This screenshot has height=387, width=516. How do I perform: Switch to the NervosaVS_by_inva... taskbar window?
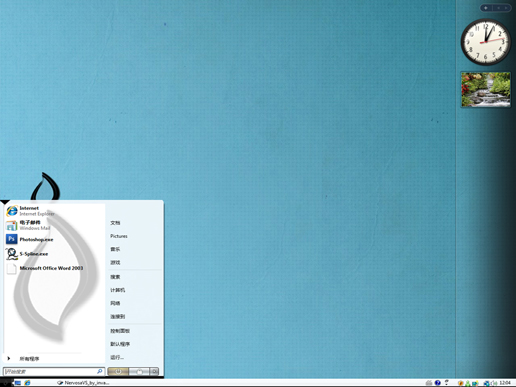tap(83, 383)
